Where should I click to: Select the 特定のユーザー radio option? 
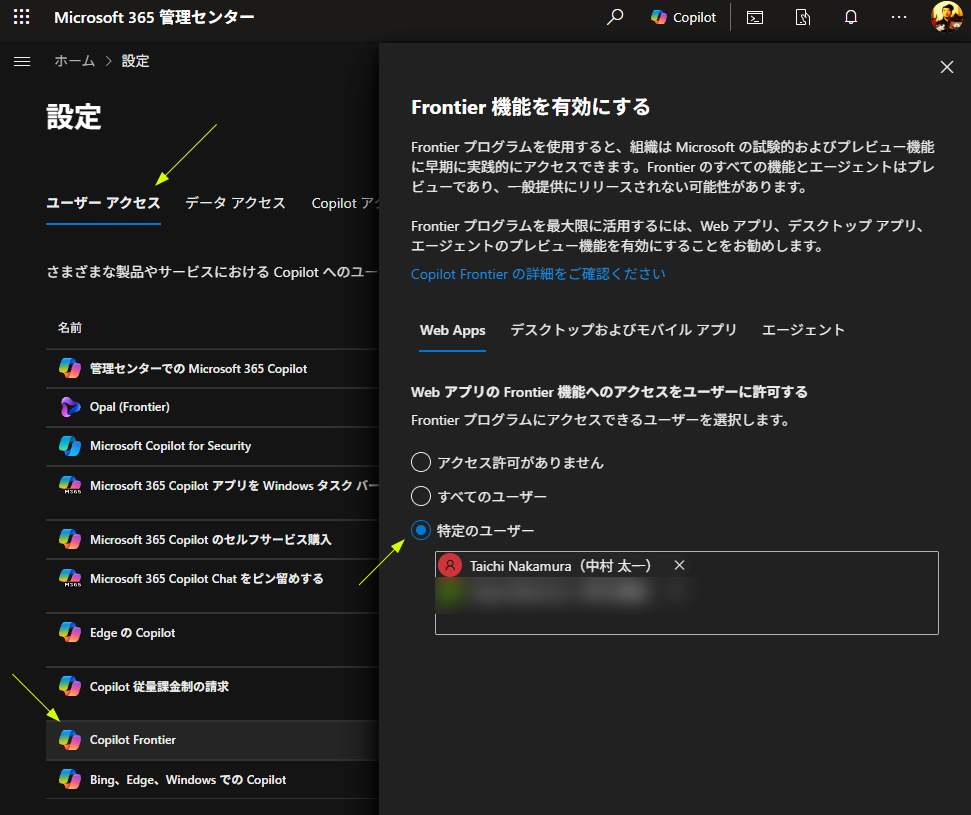421,530
